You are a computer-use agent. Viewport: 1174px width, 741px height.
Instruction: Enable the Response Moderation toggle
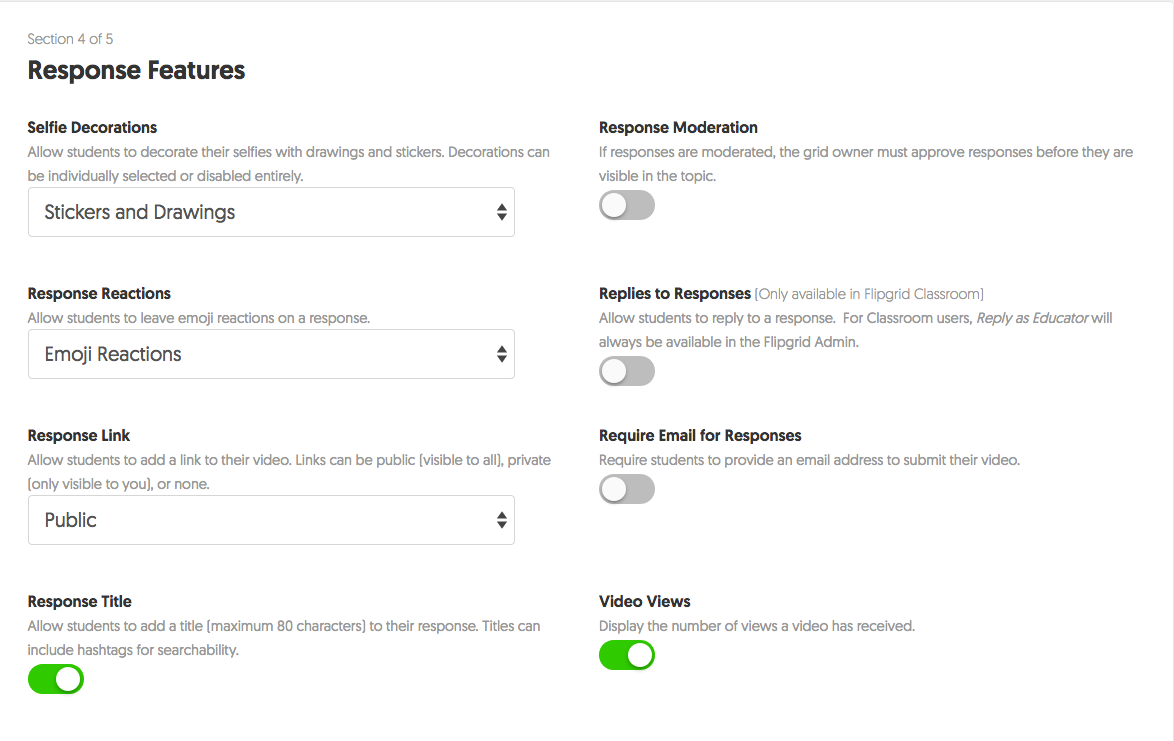pyautogui.click(x=627, y=205)
